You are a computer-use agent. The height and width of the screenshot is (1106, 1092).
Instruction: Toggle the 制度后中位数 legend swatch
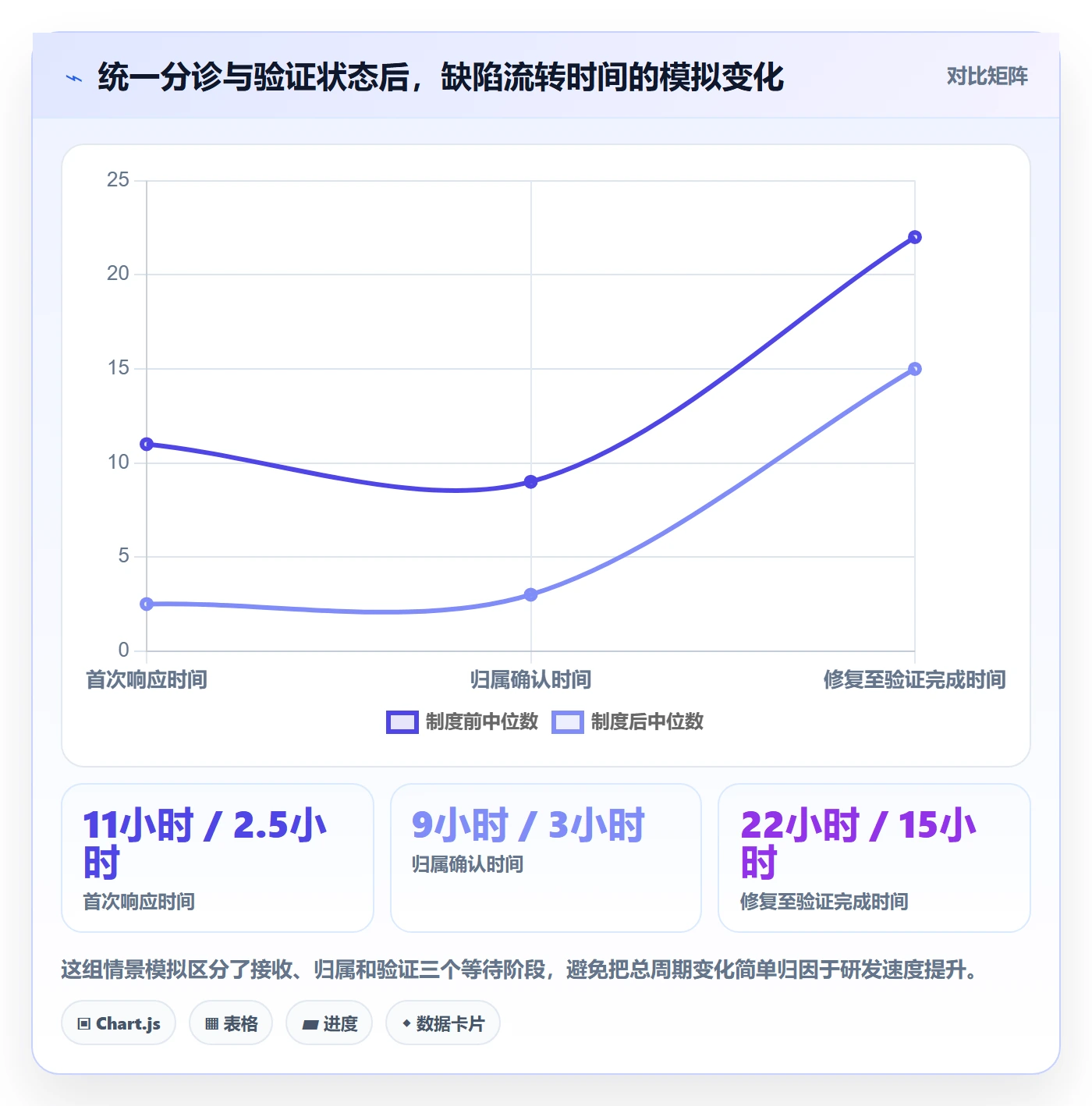click(x=567, y=722)
